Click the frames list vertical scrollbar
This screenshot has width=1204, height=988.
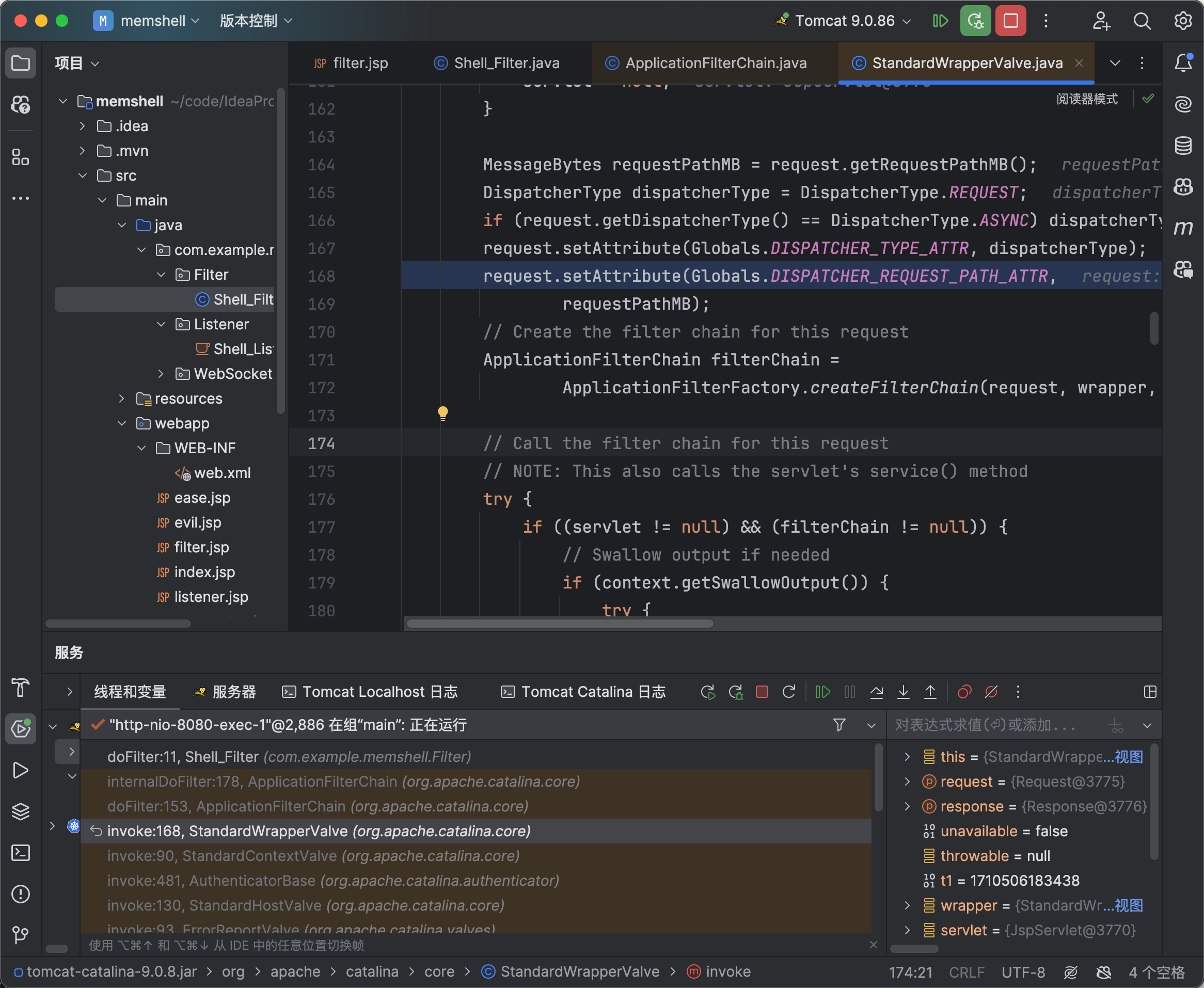(x=878, y=777)
